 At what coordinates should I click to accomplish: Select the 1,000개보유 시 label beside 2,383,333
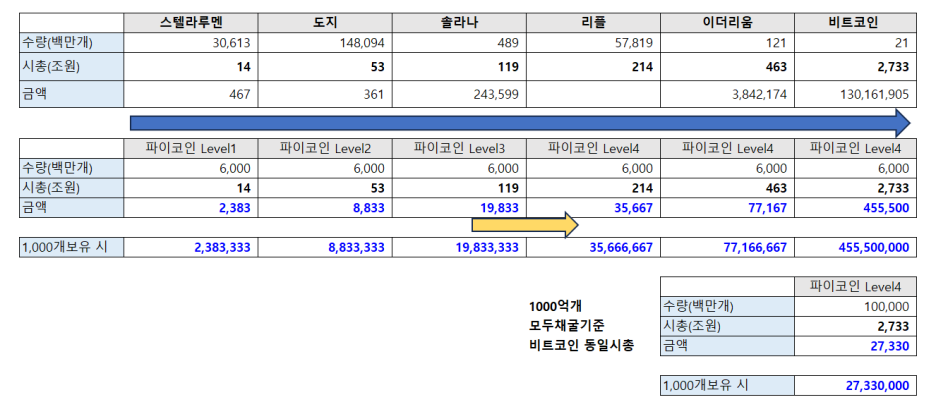72,247
